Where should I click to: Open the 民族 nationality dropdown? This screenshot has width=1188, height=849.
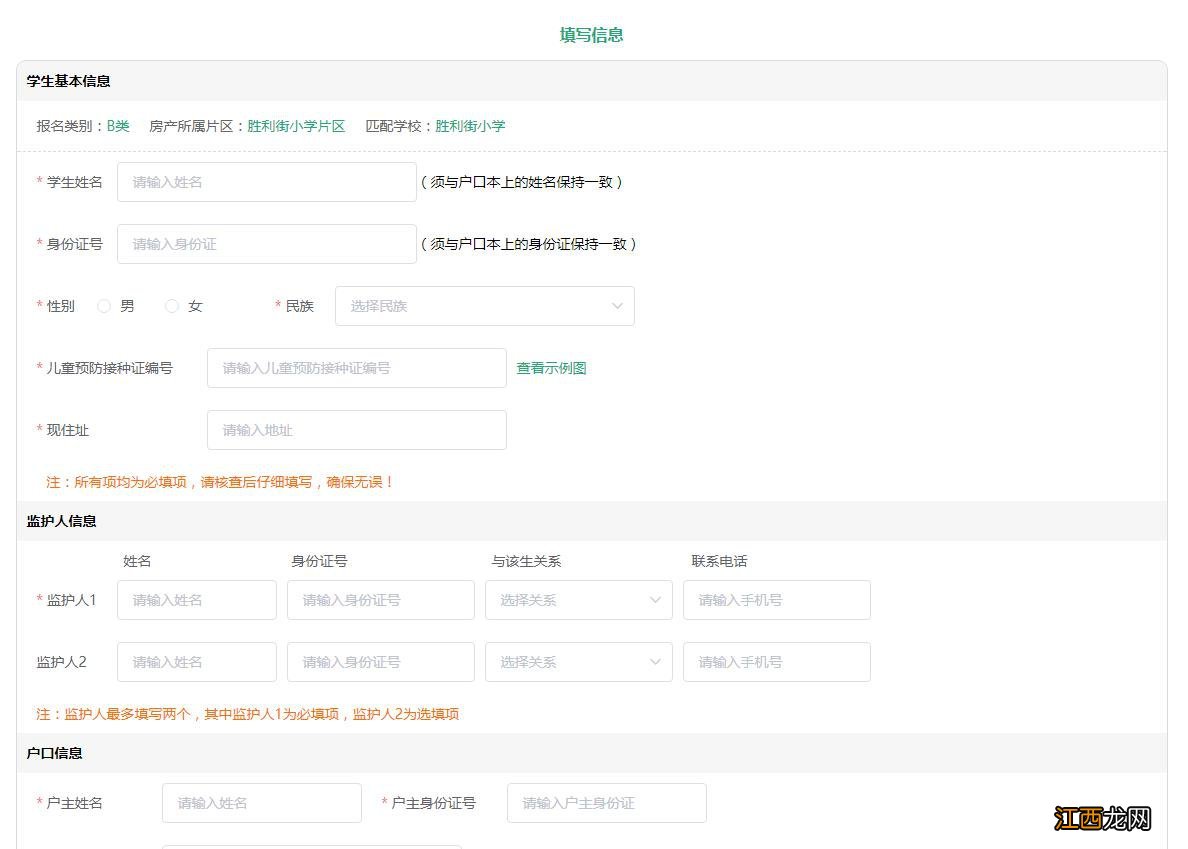(x=484, y=306)
